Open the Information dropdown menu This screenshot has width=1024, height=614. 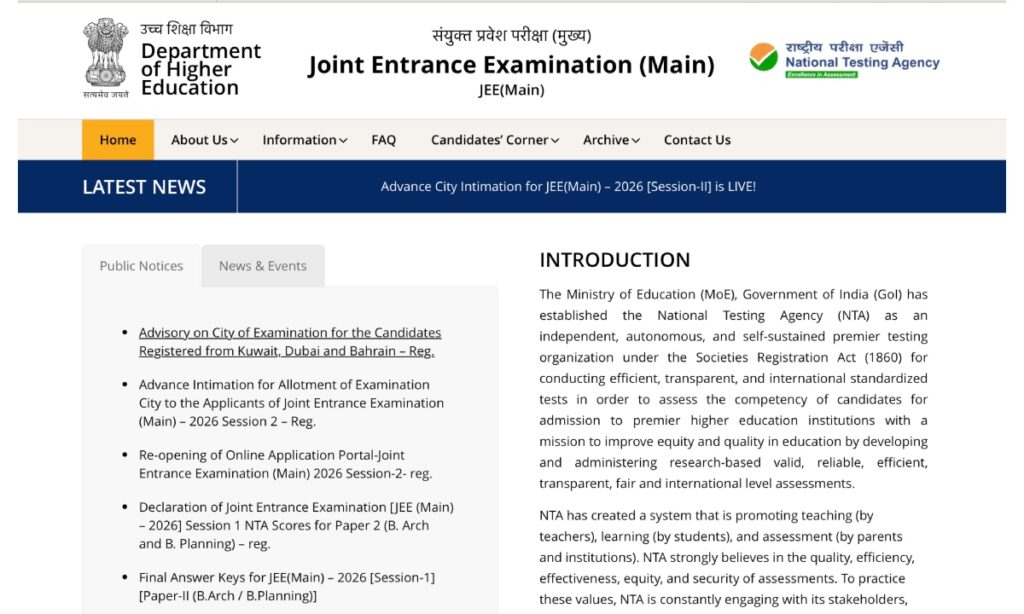pos(303,140)
